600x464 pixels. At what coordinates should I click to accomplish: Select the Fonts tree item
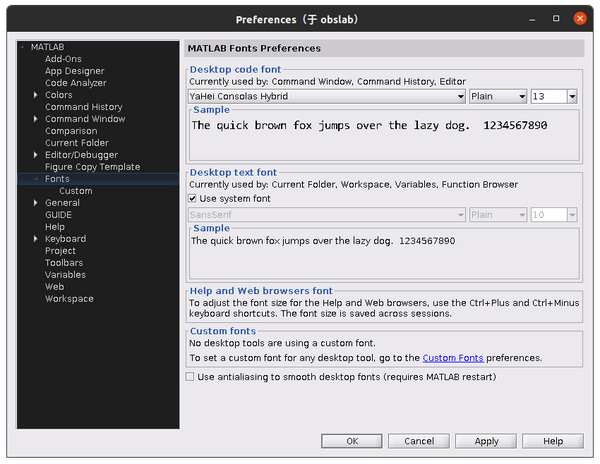[57, 179]
